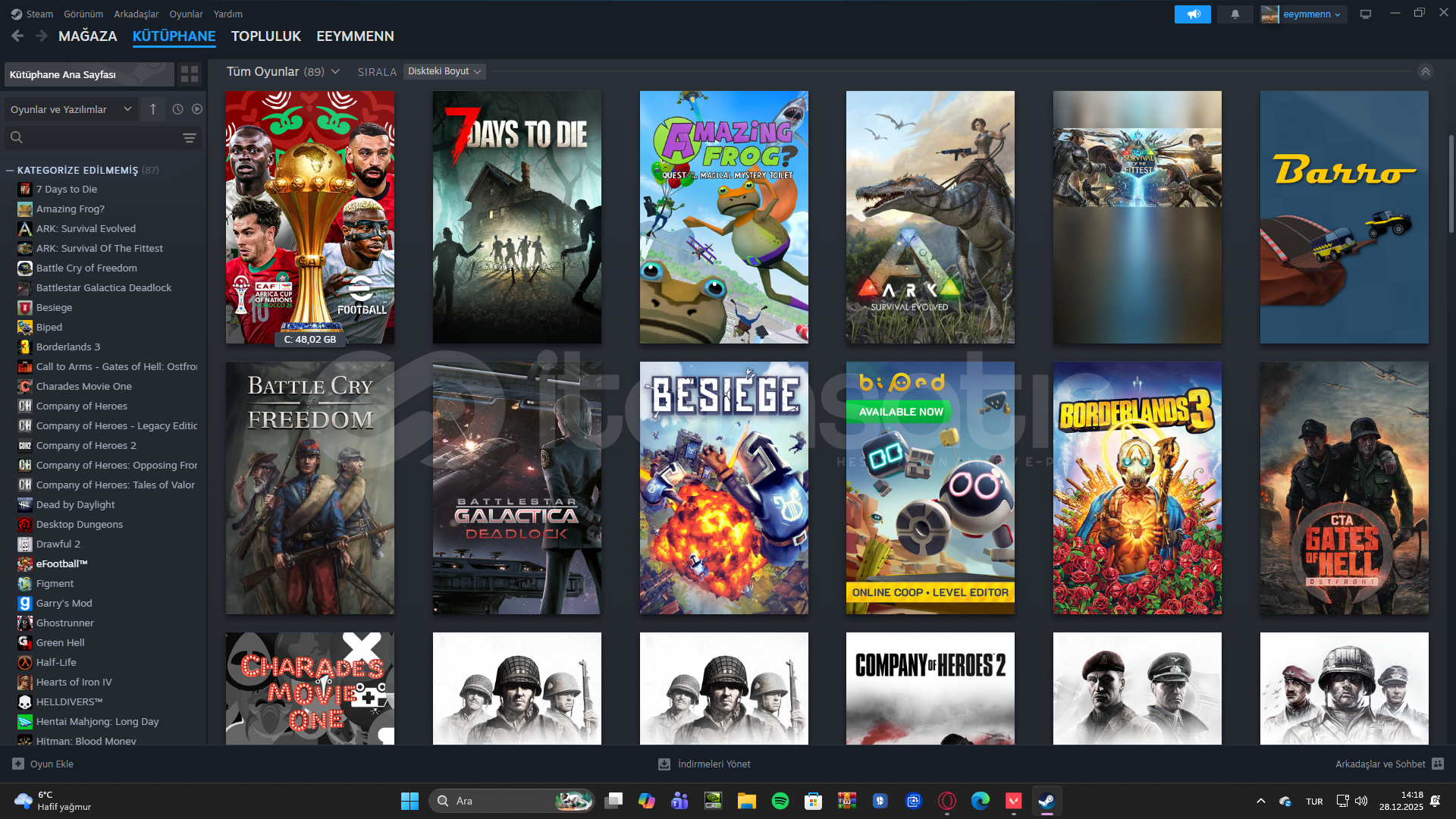1456x819 pixels.
Task: Click the recent activity clock icon
Action: tap(177, 109)
